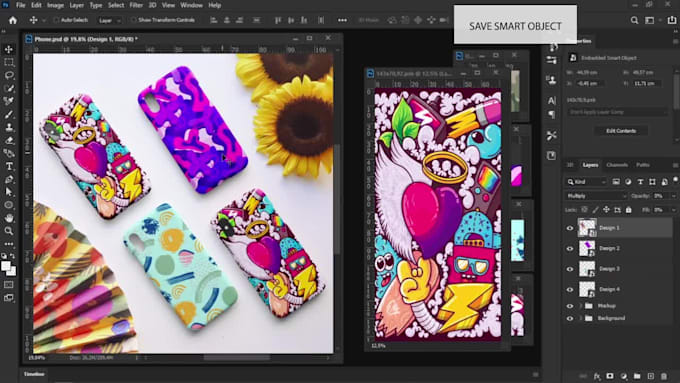The height and width of the screenshot is (383, 680).
Task: Select the Clone Stamp tool
Action: click(x=9, y=127)
